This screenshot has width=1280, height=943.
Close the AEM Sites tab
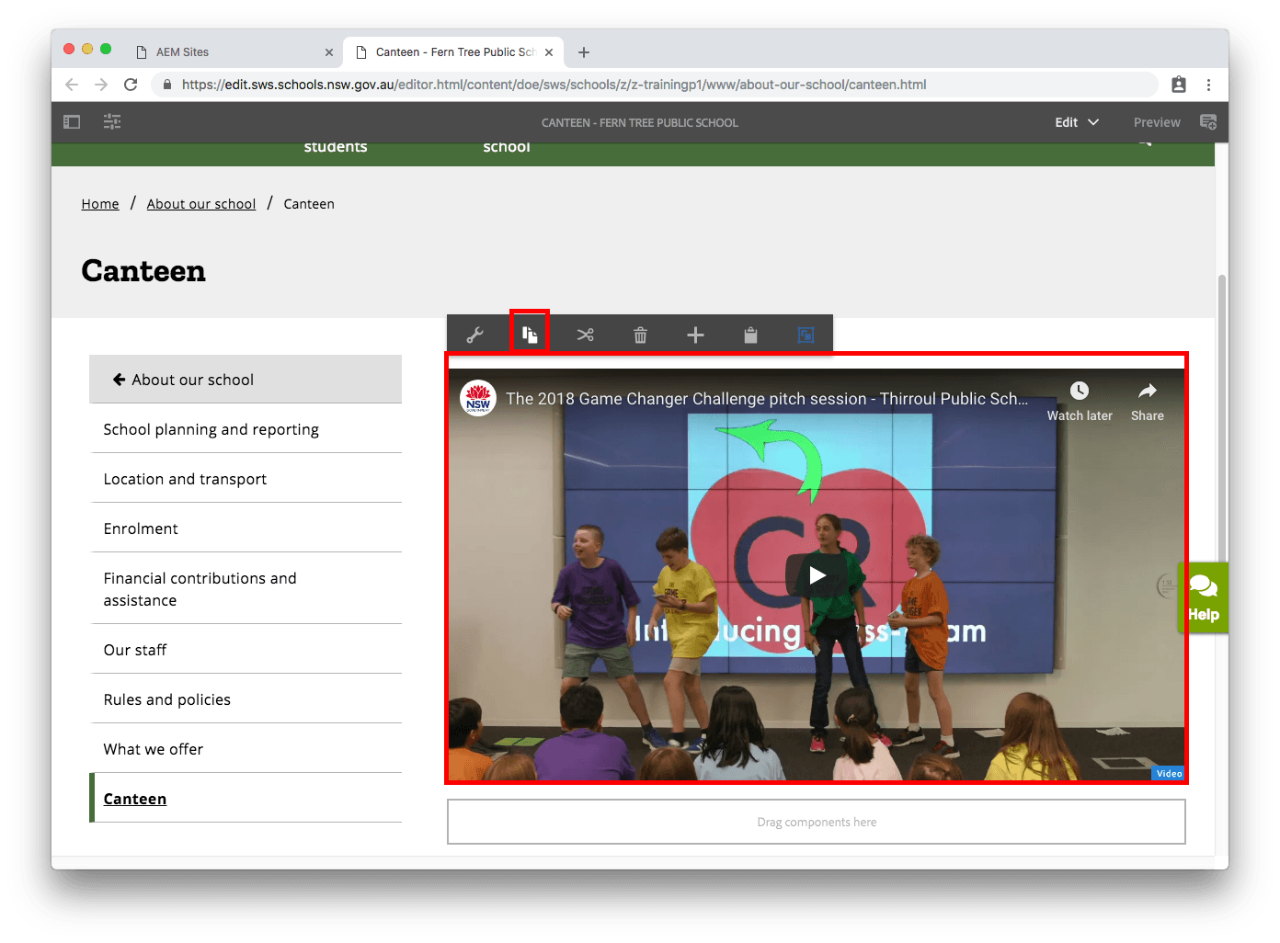tap(329, 52)
